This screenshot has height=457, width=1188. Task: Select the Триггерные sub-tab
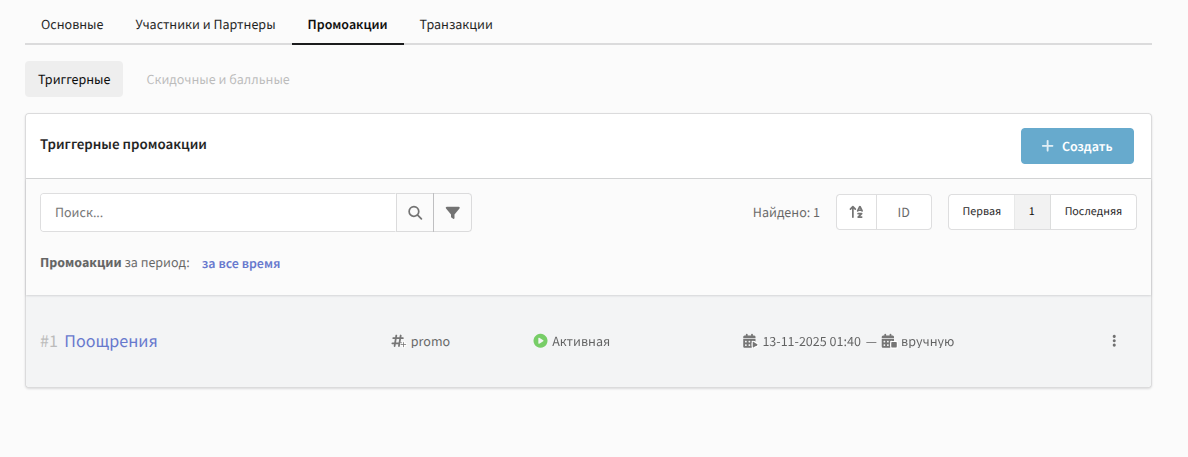tap(74, 79)
